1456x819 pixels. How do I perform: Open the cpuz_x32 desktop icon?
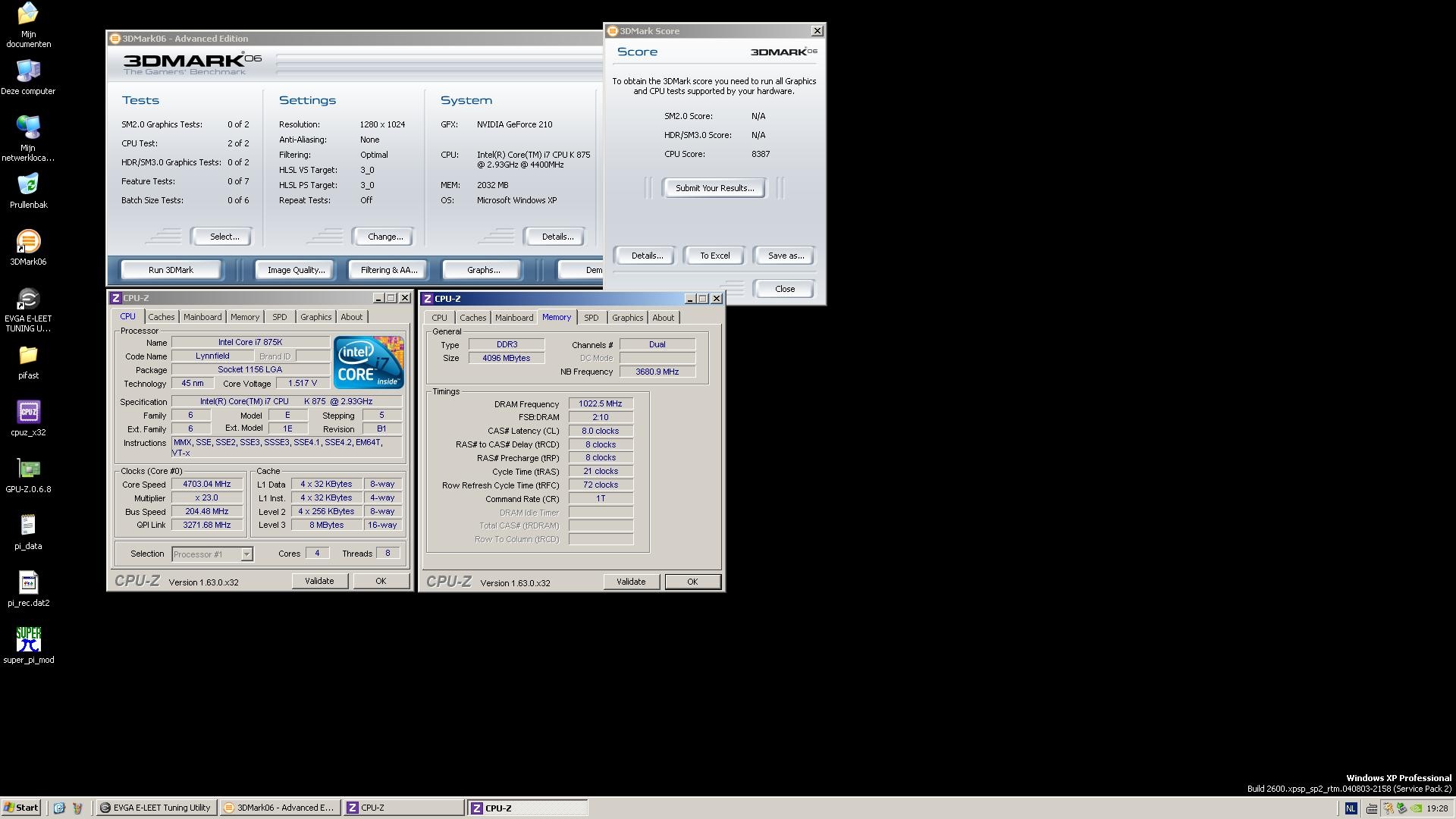(28, 413)
